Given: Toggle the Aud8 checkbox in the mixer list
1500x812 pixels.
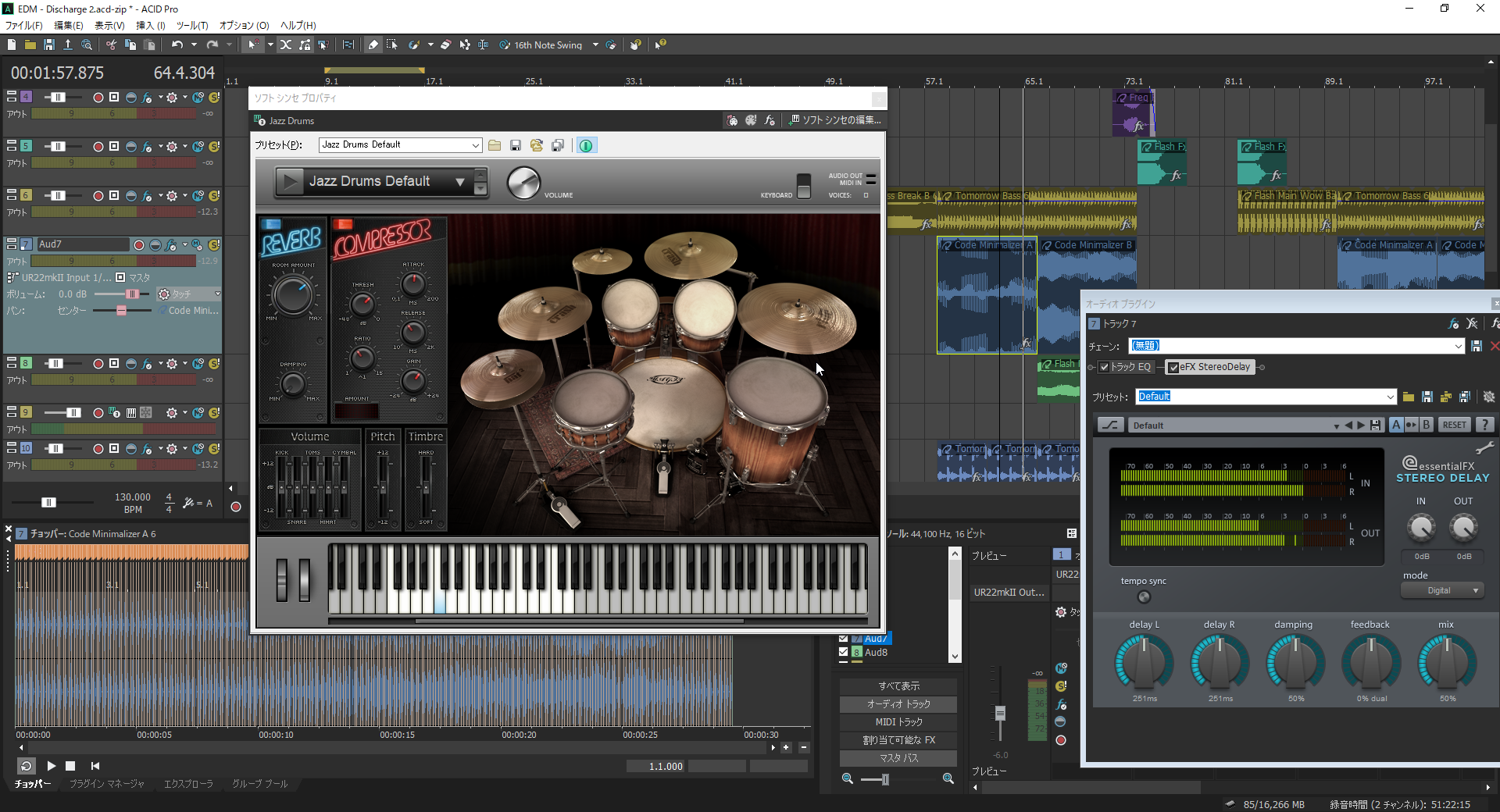Looking at the screenshot, I should (x=844, y=652).
